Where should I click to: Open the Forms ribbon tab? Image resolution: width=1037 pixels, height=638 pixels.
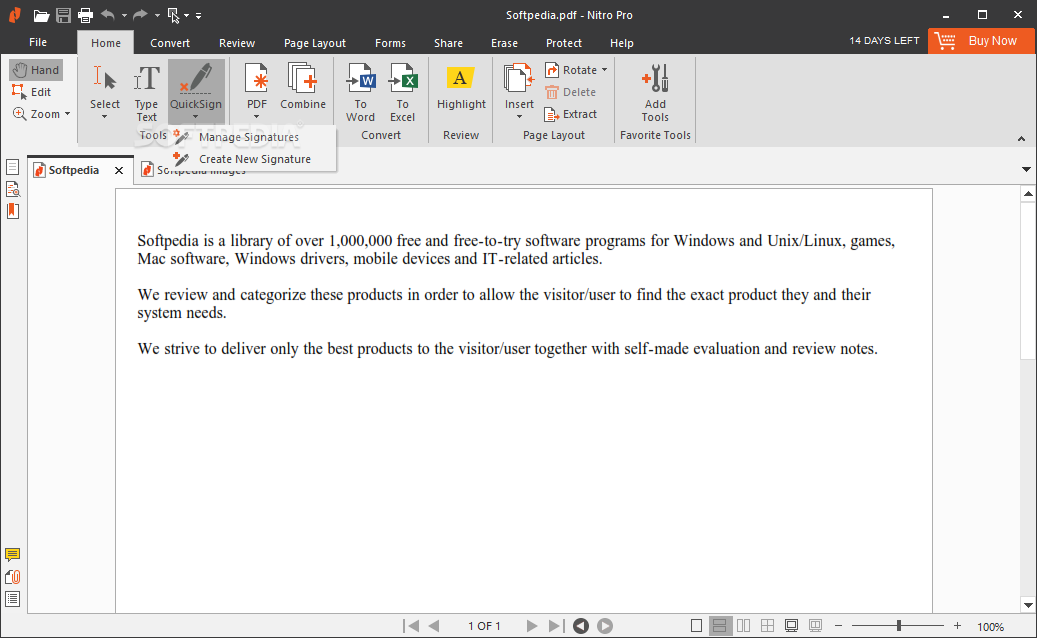[x=390, y=43]
